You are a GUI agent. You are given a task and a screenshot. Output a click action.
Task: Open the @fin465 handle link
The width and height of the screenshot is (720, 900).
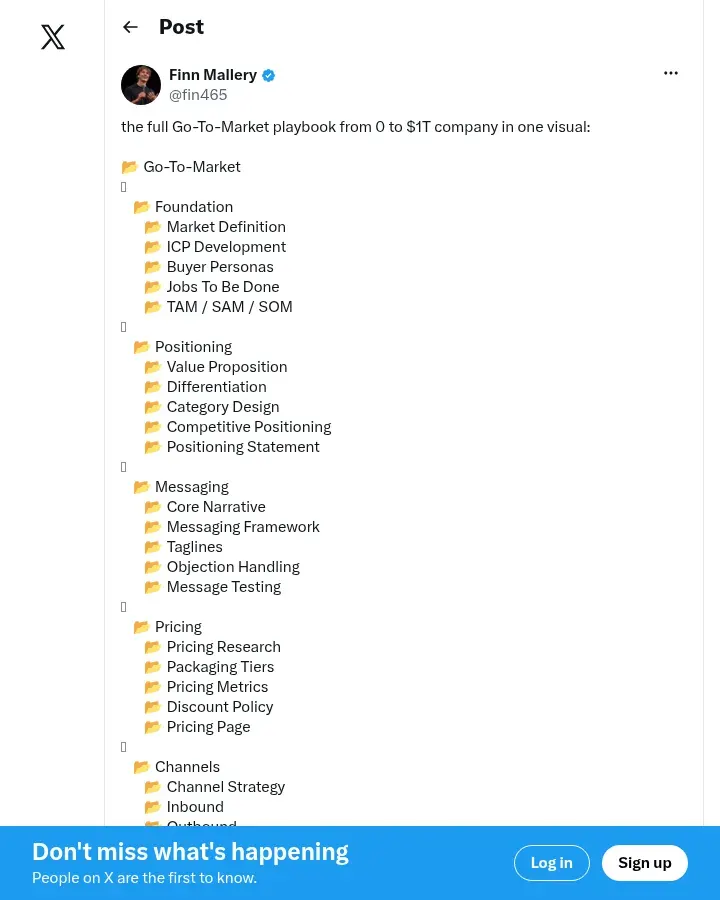pos(198,95)
